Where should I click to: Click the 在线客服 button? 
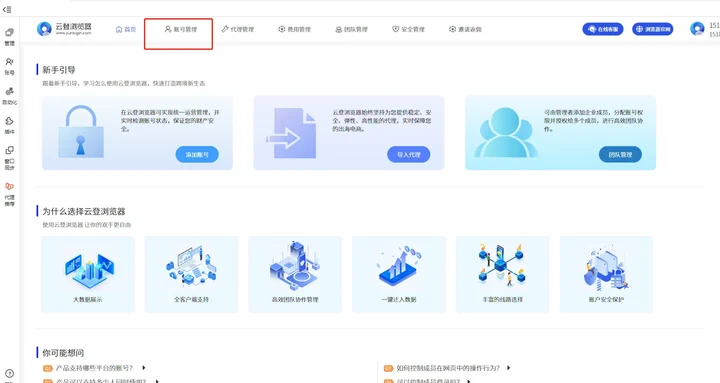[x=603, y=29]
